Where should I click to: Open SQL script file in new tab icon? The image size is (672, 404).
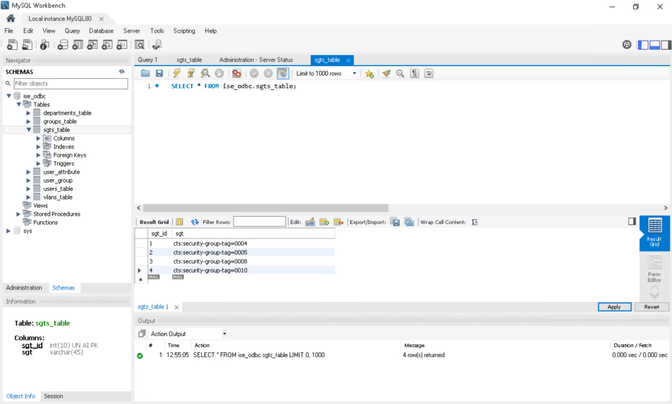(27, 44)
